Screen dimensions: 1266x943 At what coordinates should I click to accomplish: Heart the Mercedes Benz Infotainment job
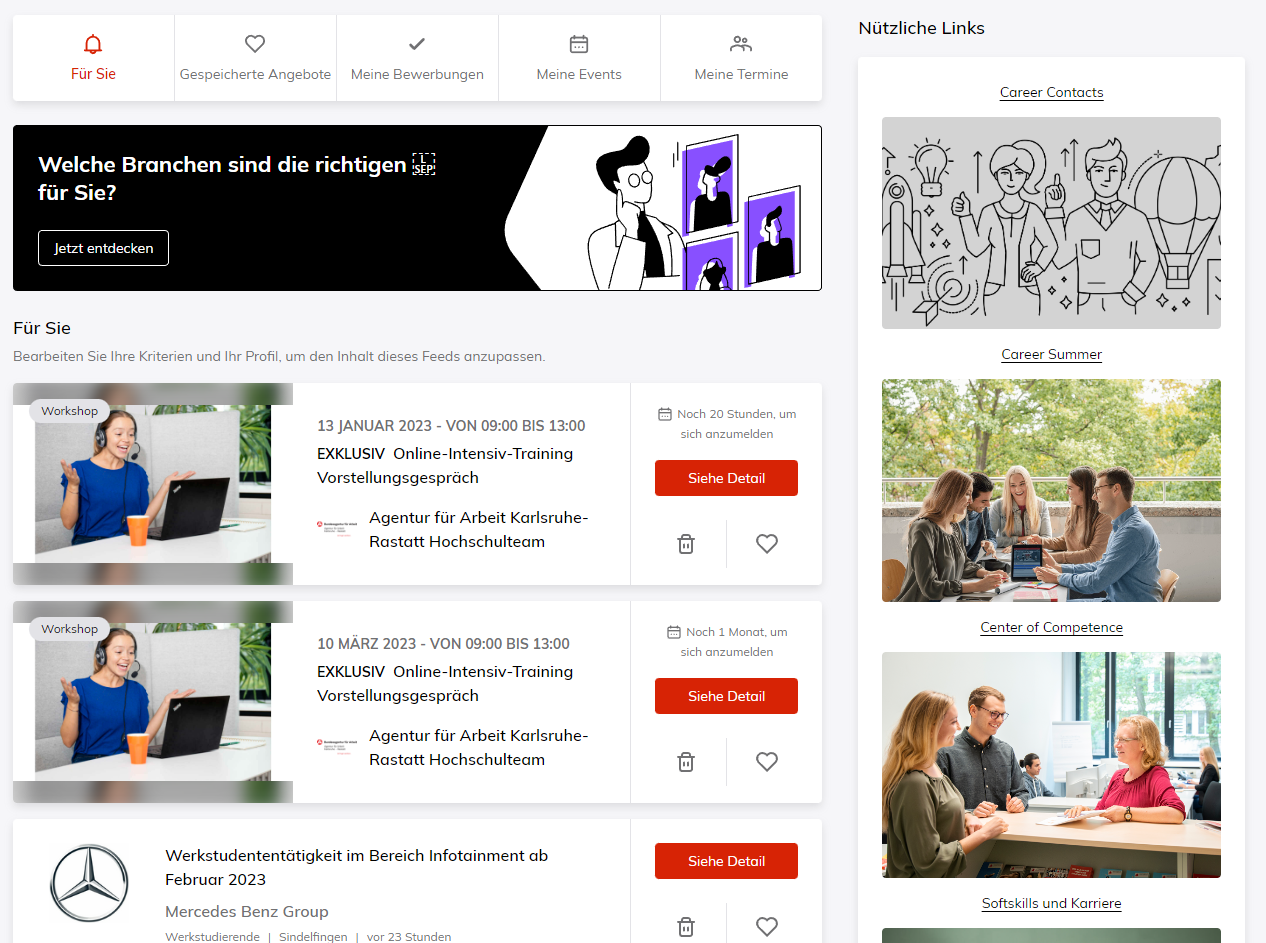coord(767,927)
